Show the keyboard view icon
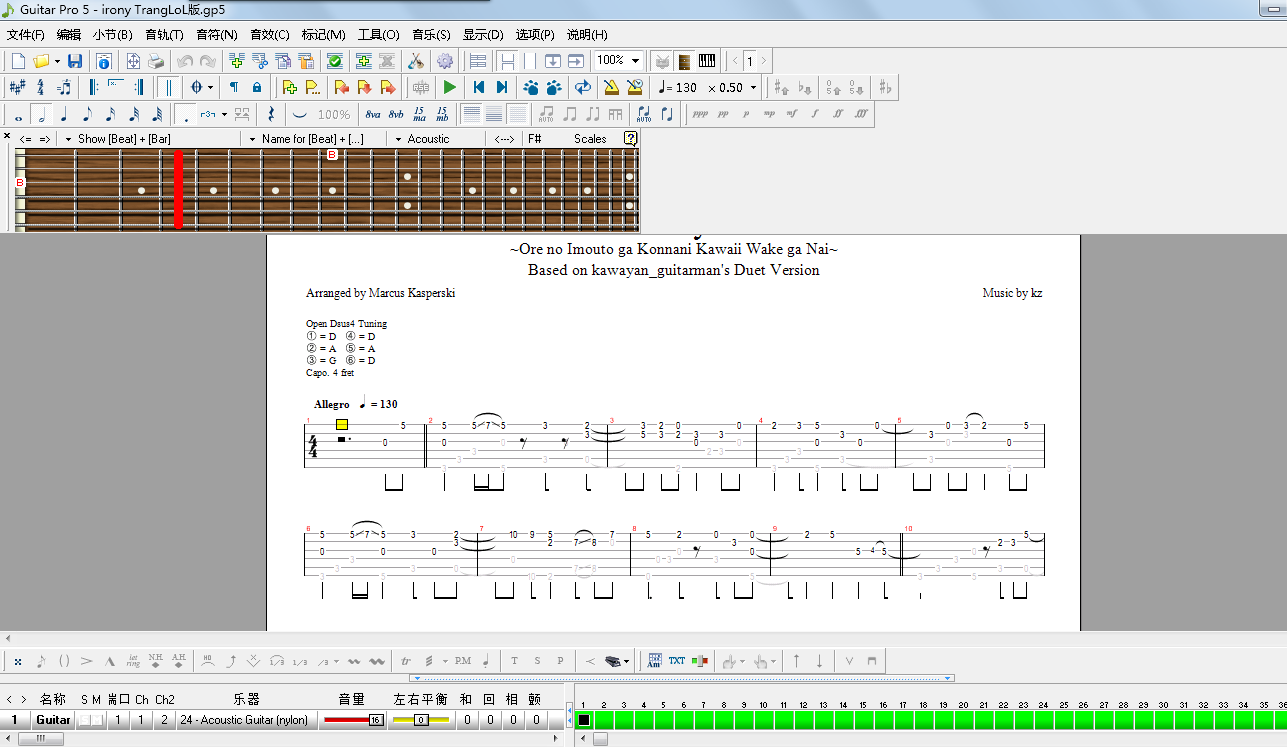 [x=707, y=61]
